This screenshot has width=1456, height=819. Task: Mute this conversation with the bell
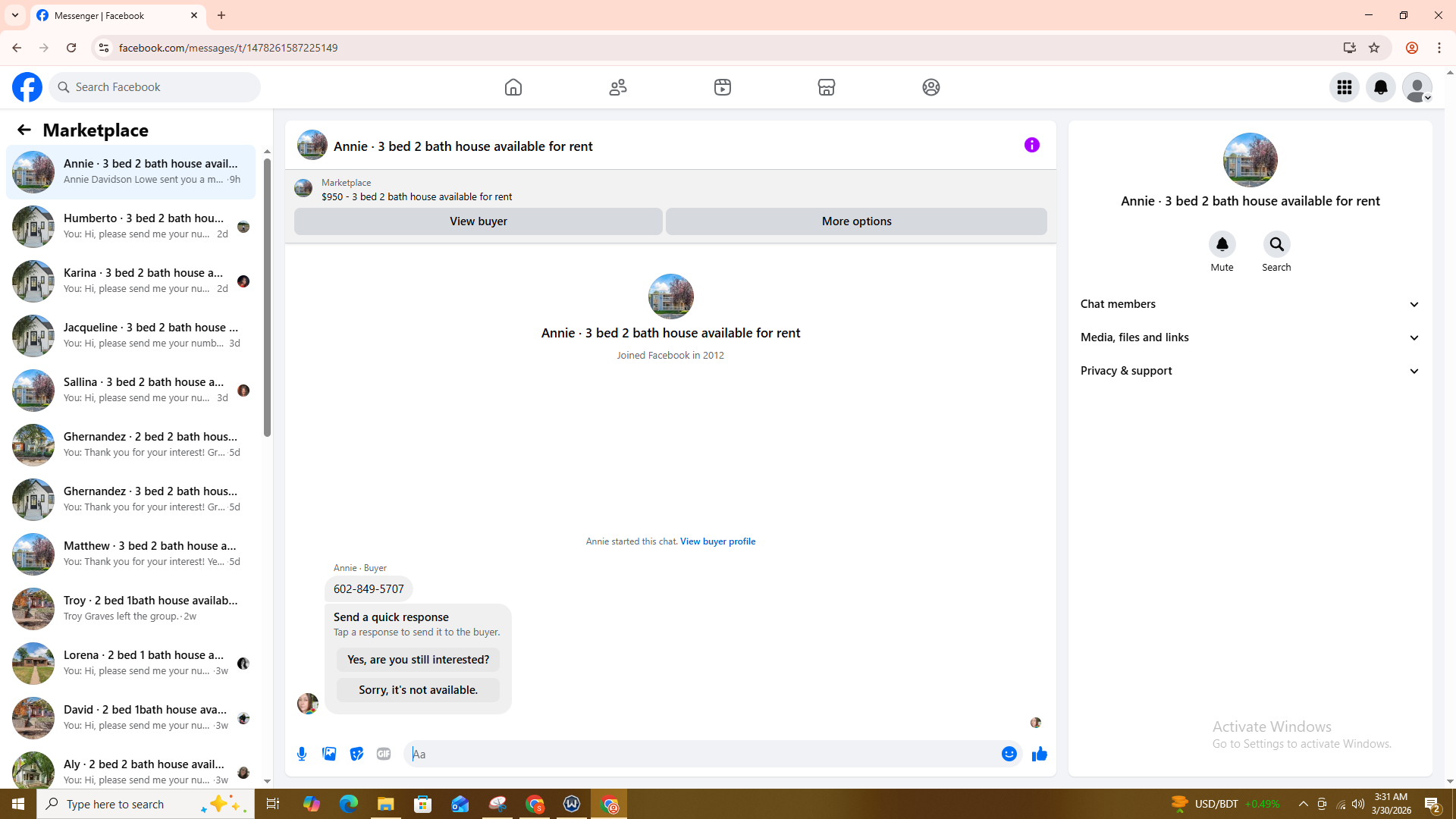[x=1222, y=245]
